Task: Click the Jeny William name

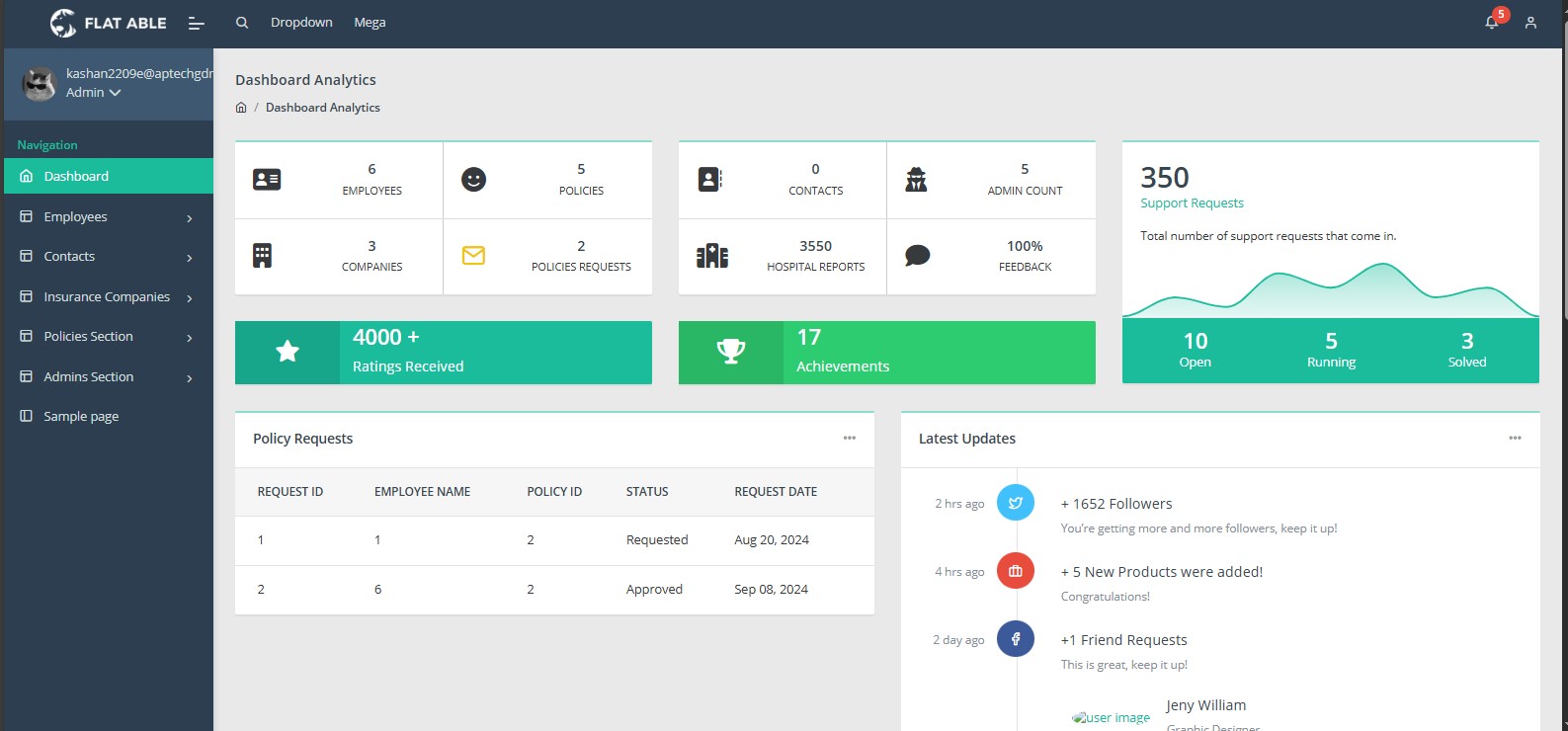Action: tap(1205, 705)
